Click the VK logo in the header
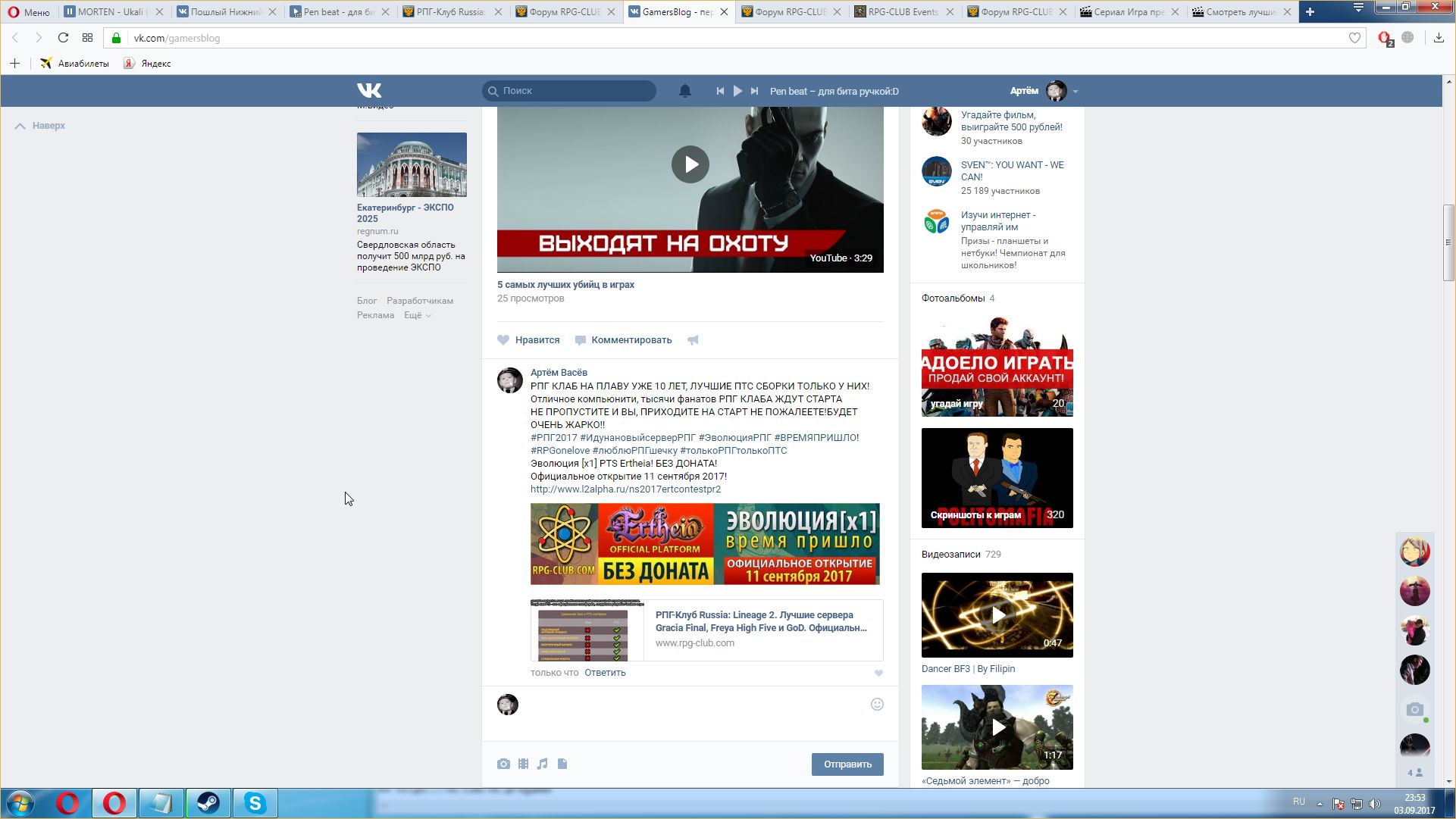Image resolution: width=1456 pixels, height=819 pixels. [x=369, y=91]
